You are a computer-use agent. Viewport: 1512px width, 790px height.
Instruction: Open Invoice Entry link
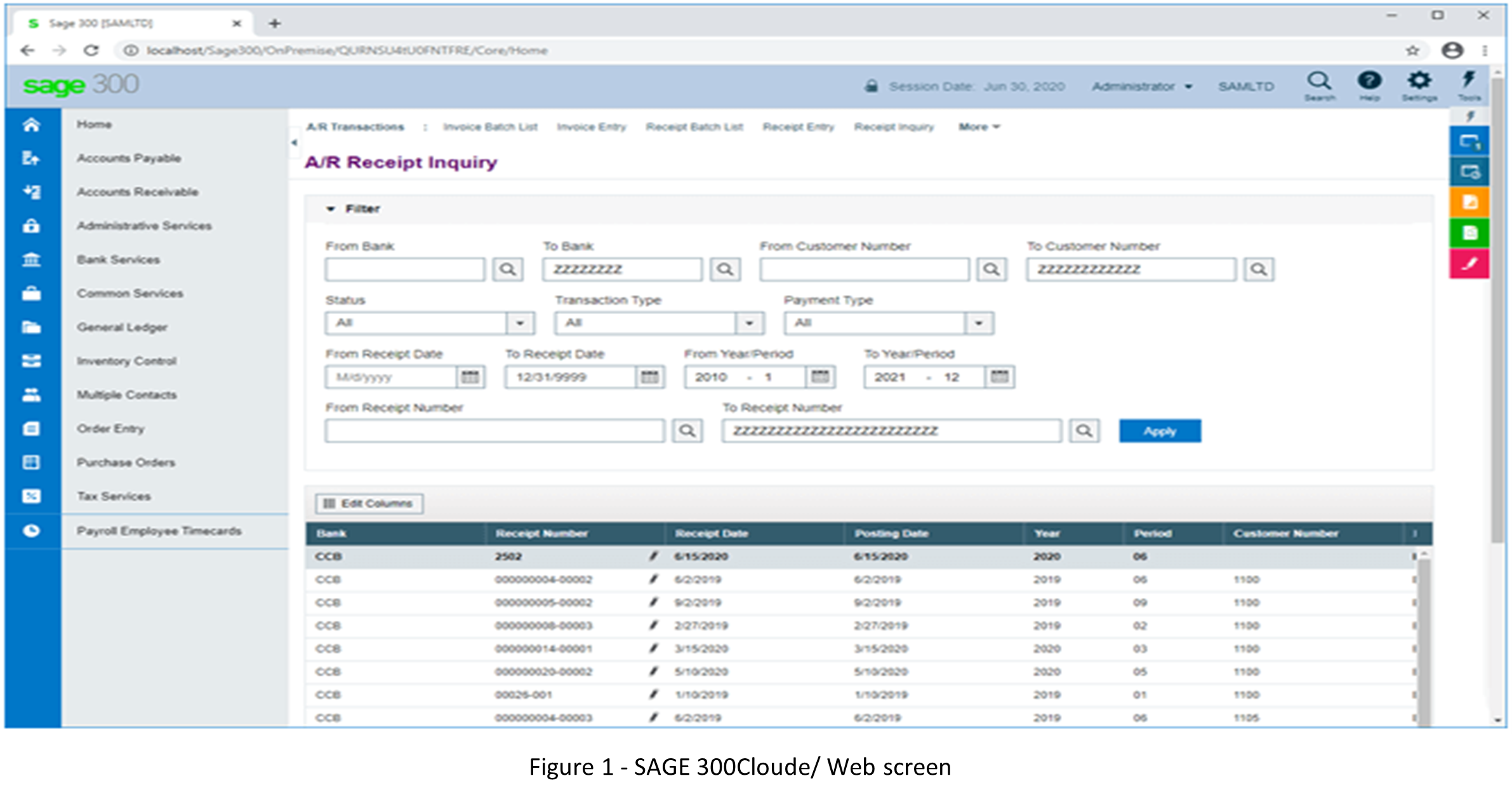[592, 127]
